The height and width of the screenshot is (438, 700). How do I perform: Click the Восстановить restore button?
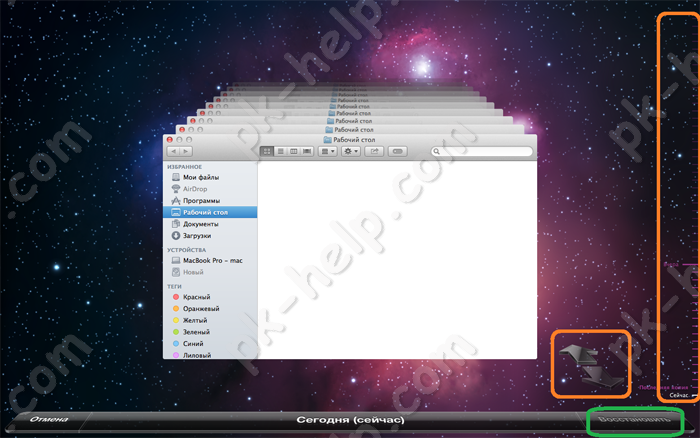(x=634, y=420)
